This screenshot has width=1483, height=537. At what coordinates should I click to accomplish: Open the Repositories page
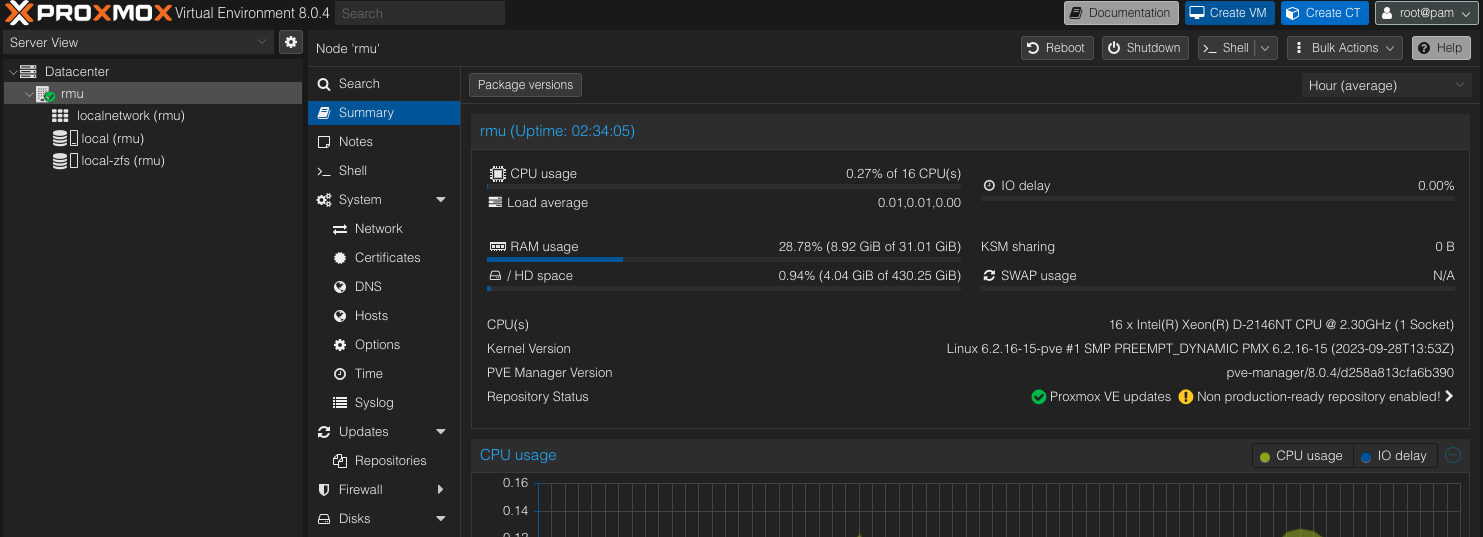tap(384, 461)
